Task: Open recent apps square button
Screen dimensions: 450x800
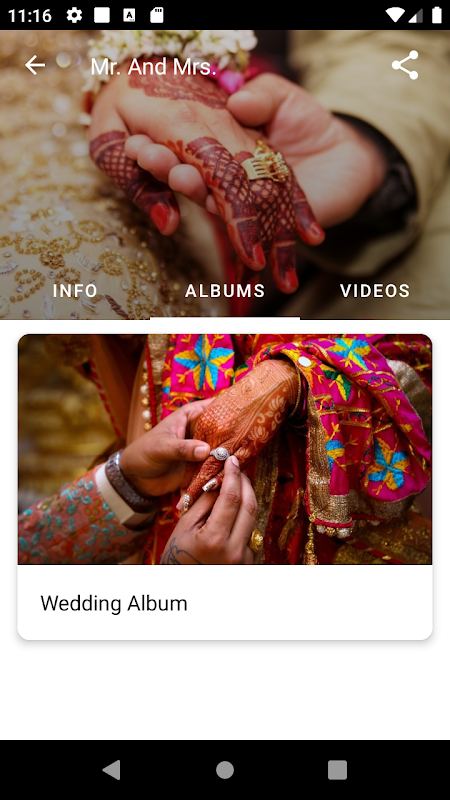Action: coord(337,770)
